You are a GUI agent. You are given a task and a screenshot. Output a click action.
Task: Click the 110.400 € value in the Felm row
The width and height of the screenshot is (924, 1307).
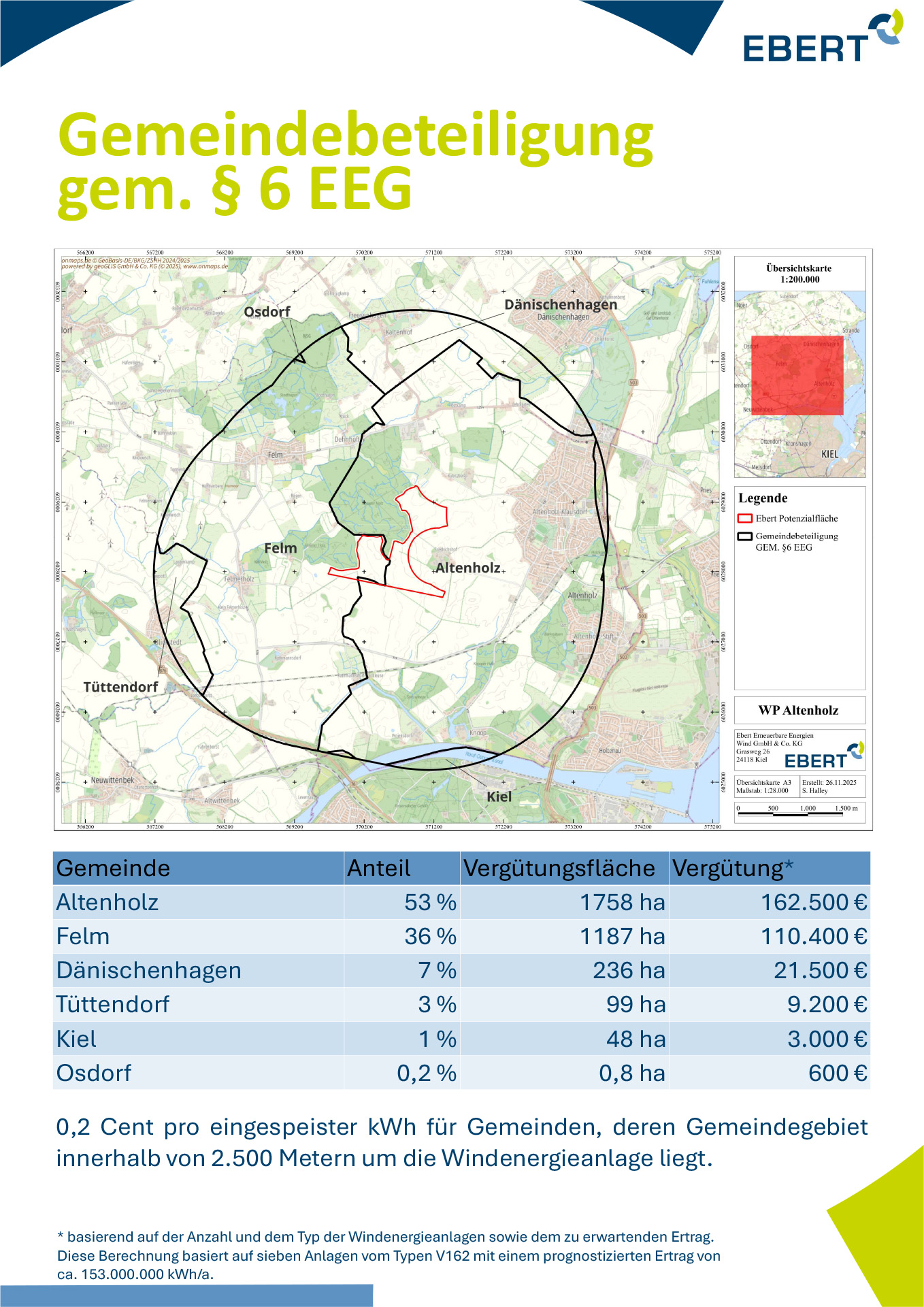pos(813,936)
